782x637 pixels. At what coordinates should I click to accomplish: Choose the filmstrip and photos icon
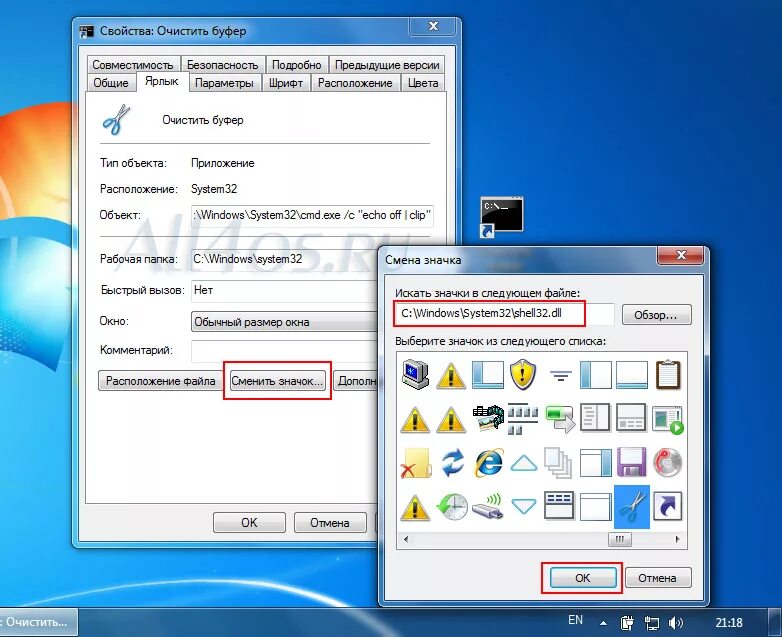coord(488,418)
